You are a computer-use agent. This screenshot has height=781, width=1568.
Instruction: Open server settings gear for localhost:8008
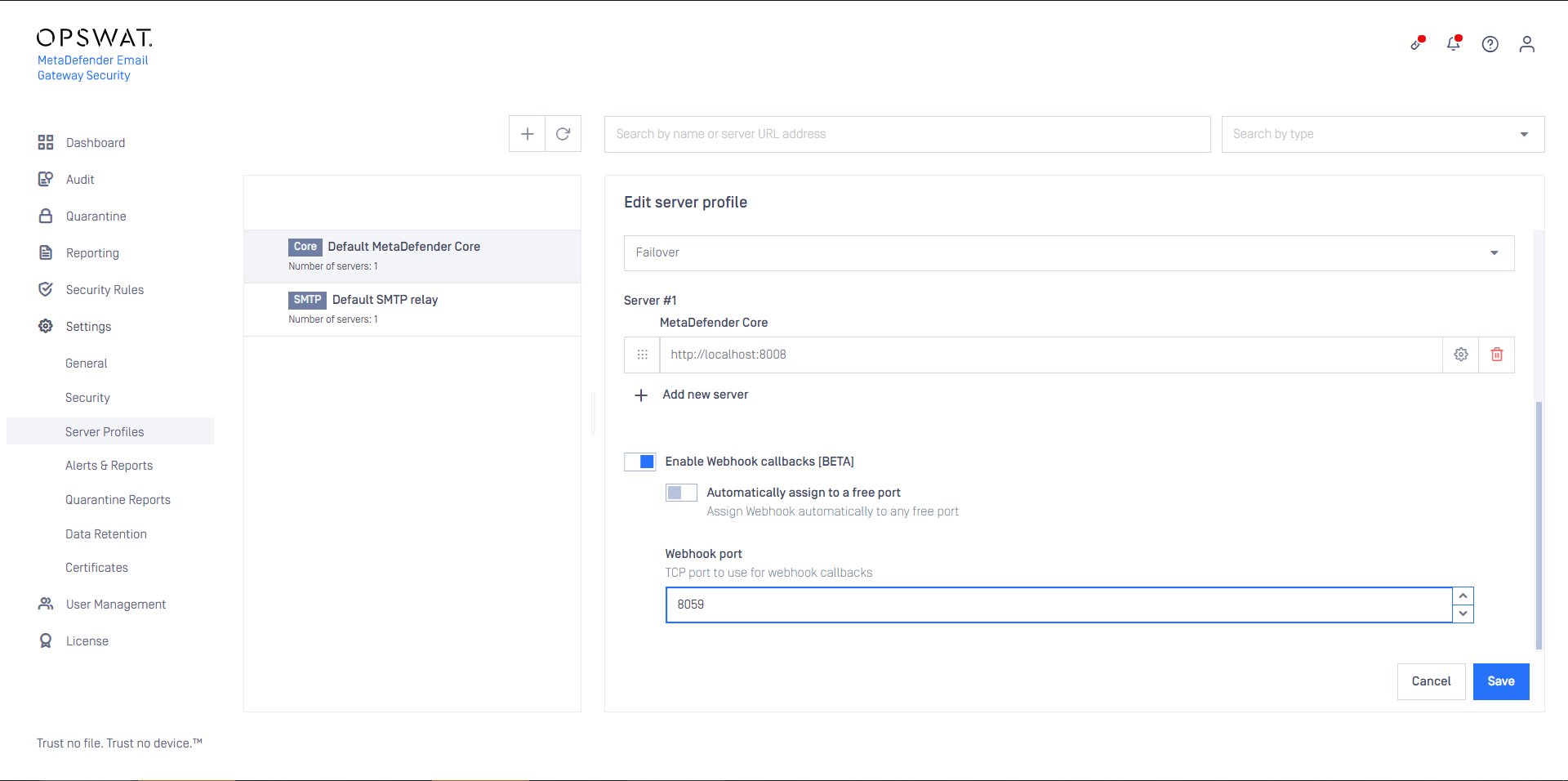(x=1461, y=355)
